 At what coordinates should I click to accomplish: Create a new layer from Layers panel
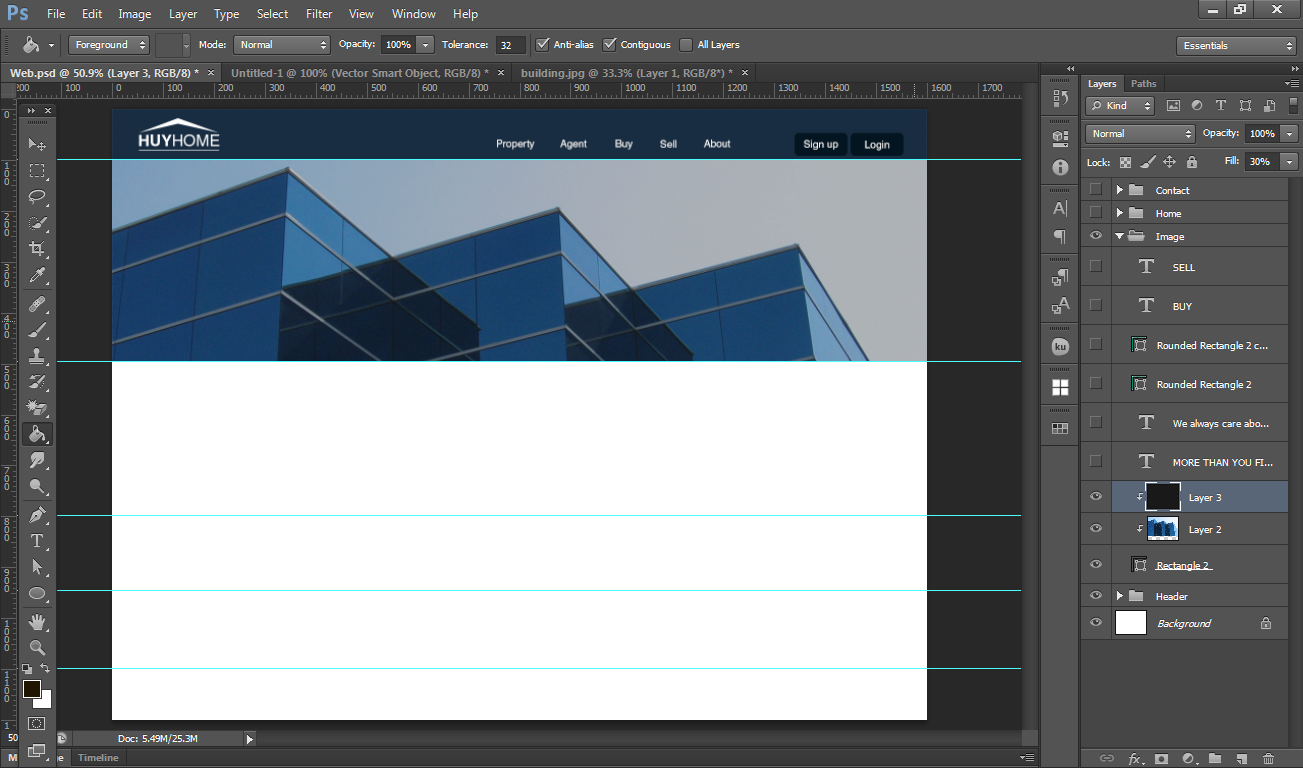coord(1241,759)
